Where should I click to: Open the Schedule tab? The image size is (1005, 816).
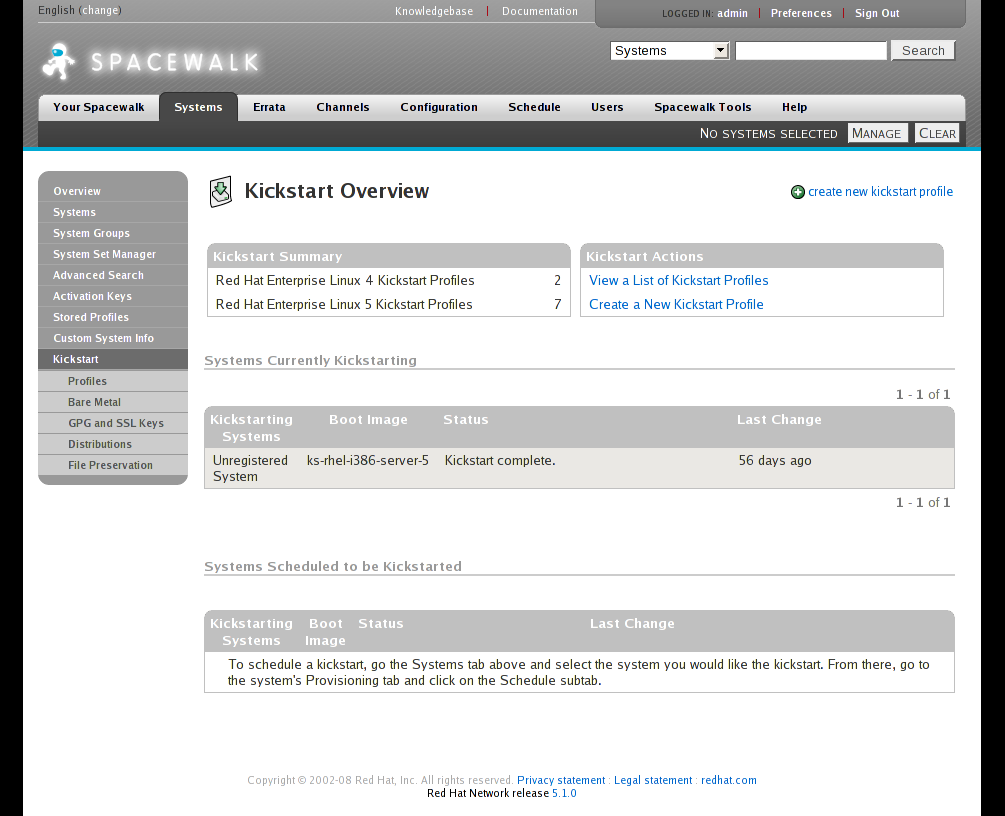tap(535, 107)
